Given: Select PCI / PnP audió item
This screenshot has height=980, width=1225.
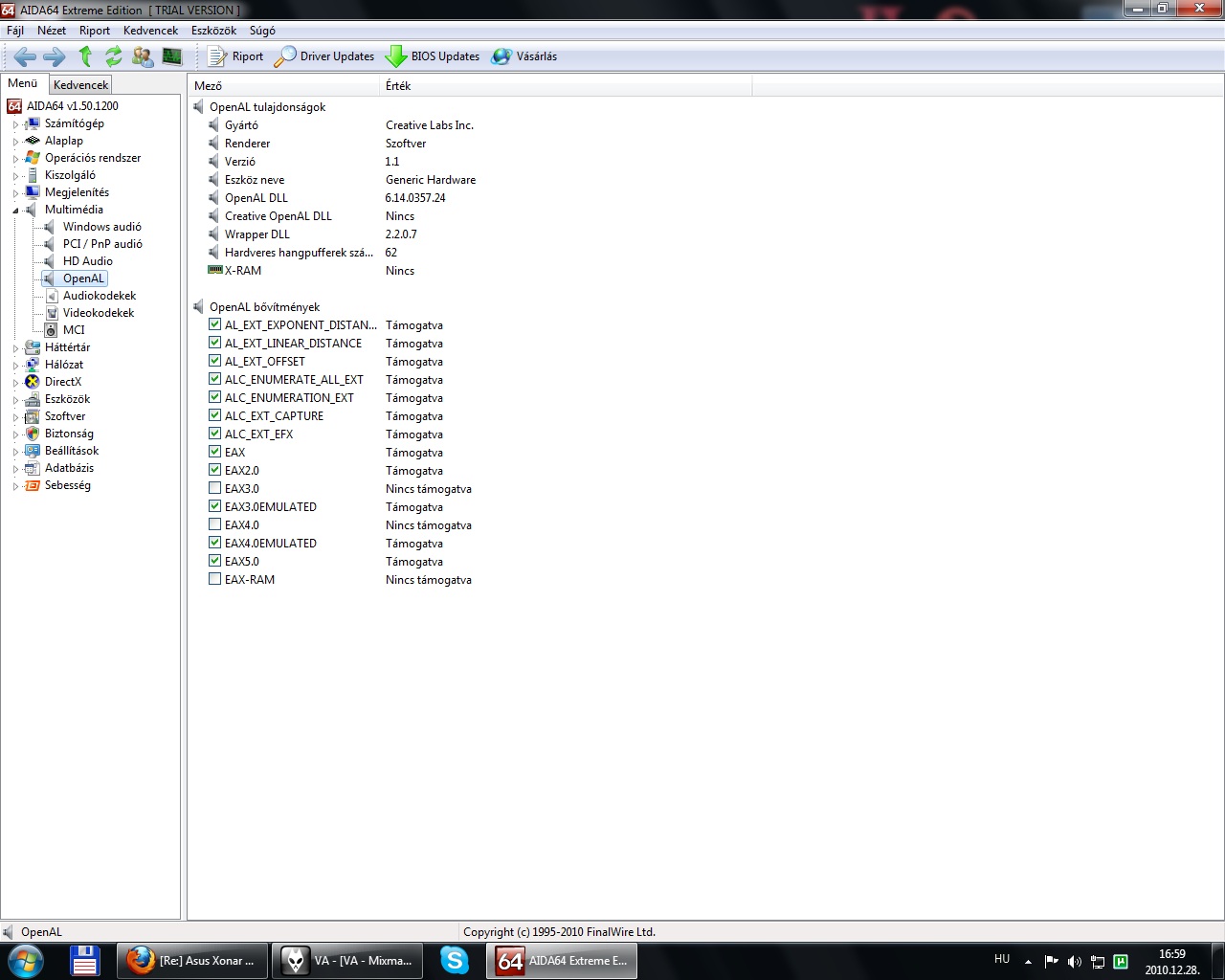Looking at the screenshot, I should point(102,244).
